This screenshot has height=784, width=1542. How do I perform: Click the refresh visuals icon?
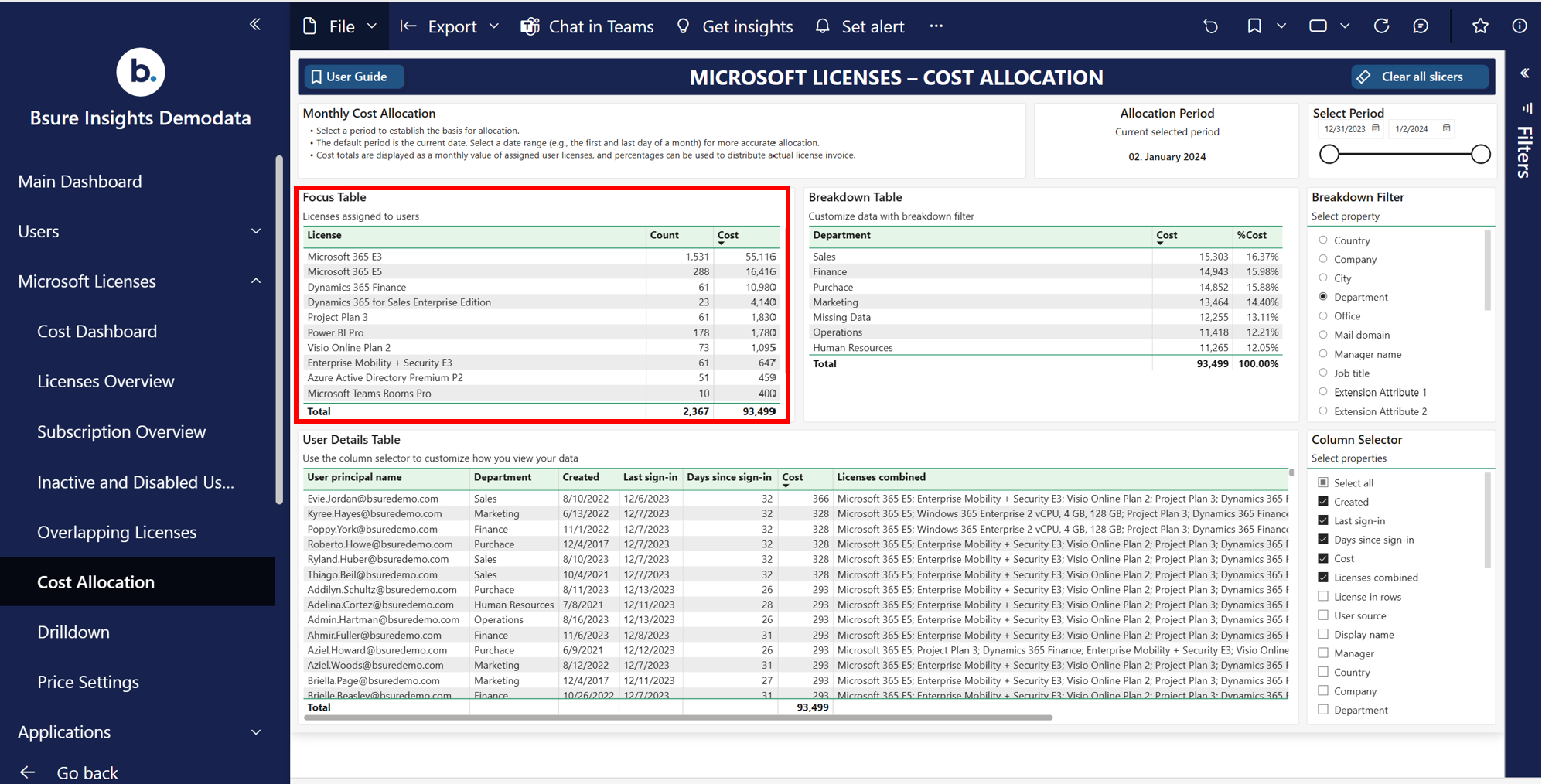click(x=1381, y=26)
